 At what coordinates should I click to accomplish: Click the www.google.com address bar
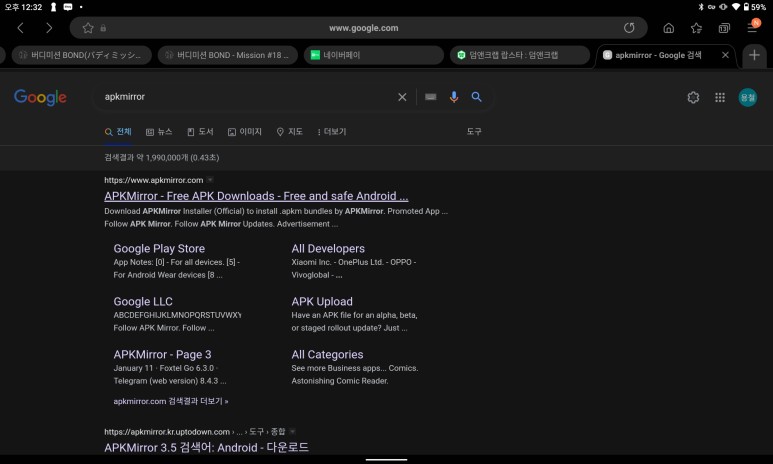[363, 28]
